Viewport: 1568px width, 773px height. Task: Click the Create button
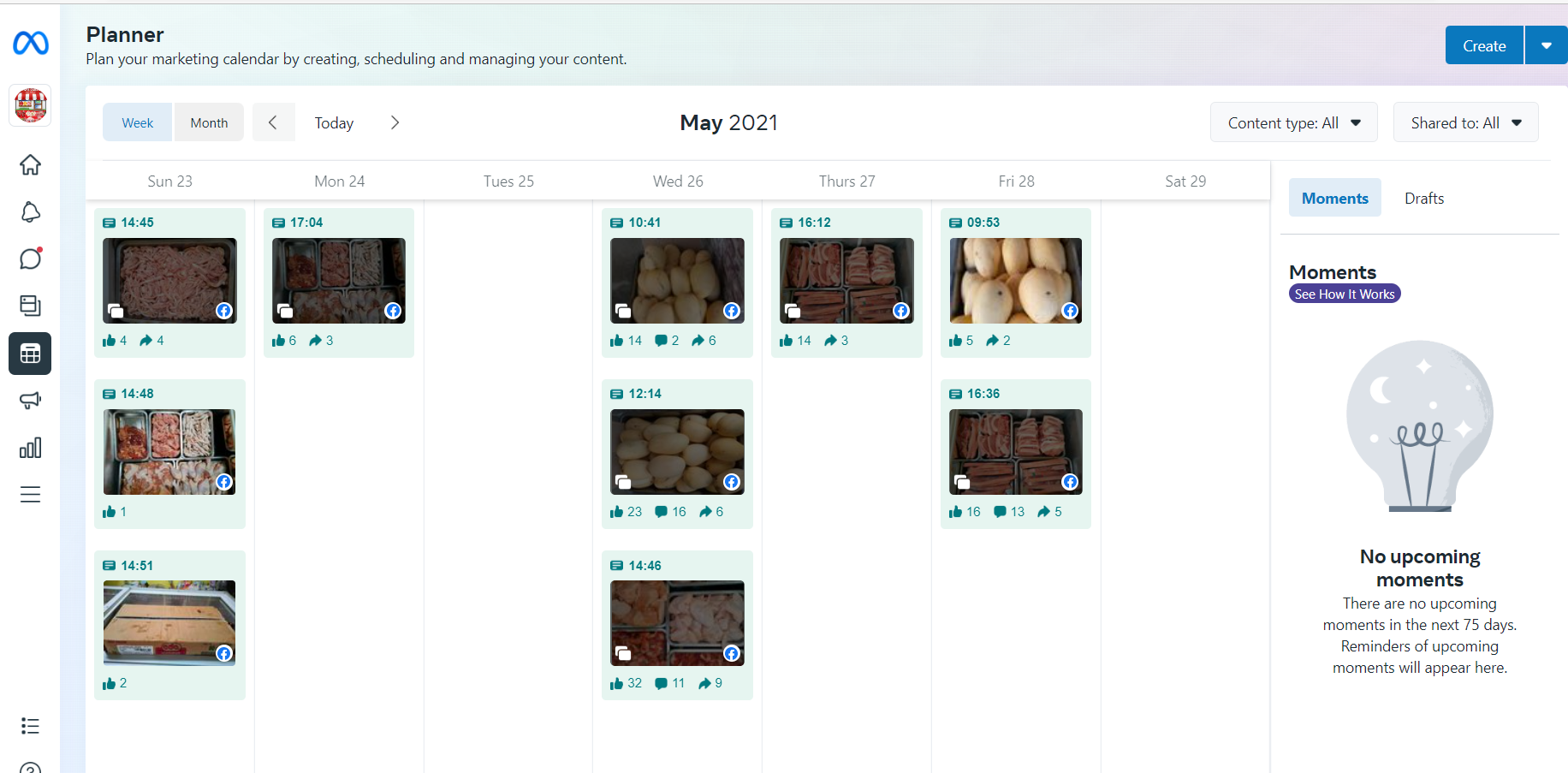pos(1484,45)
